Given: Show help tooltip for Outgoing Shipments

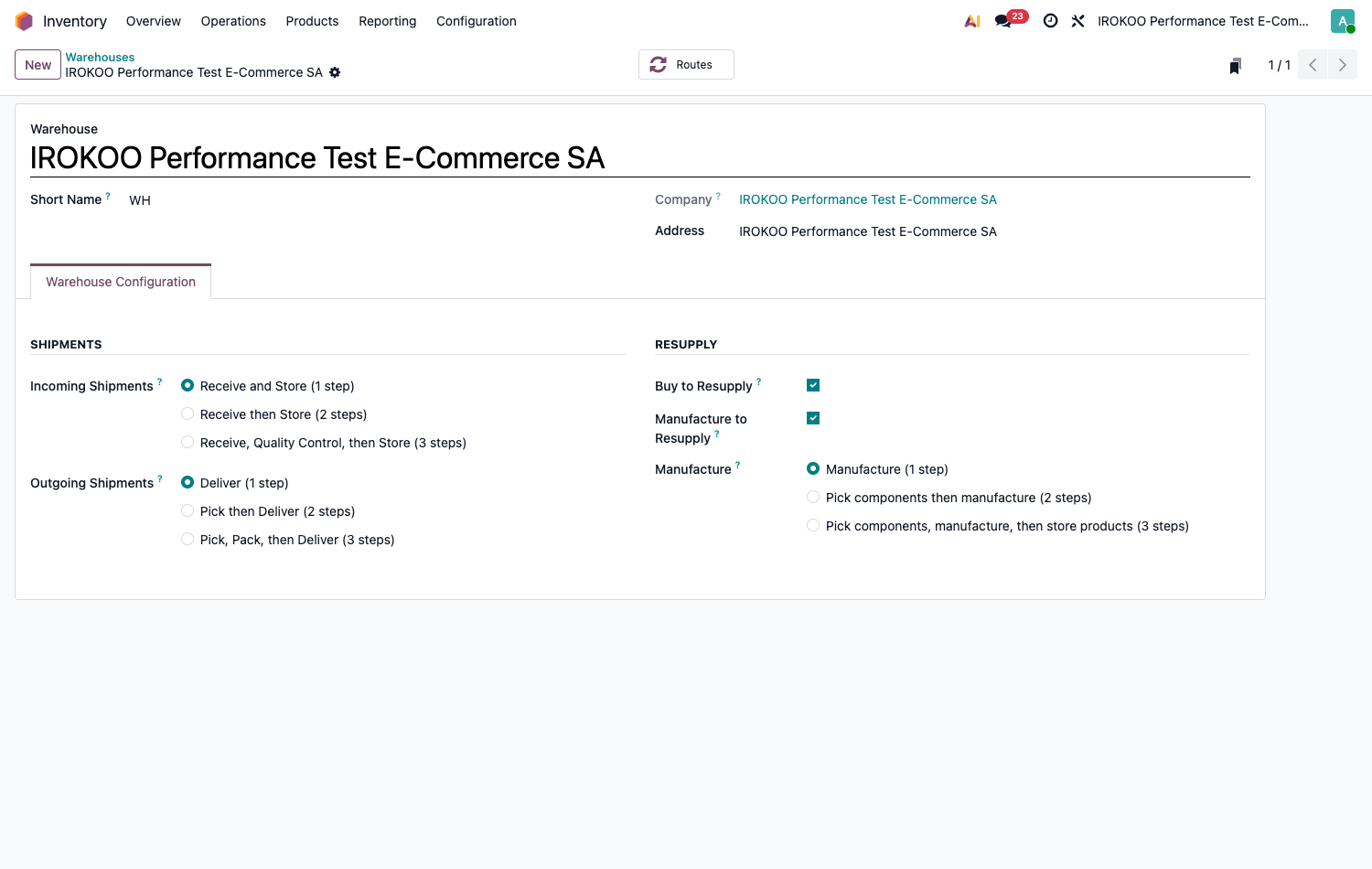Looking at the screenshot, I should click(x=160, y=479).
